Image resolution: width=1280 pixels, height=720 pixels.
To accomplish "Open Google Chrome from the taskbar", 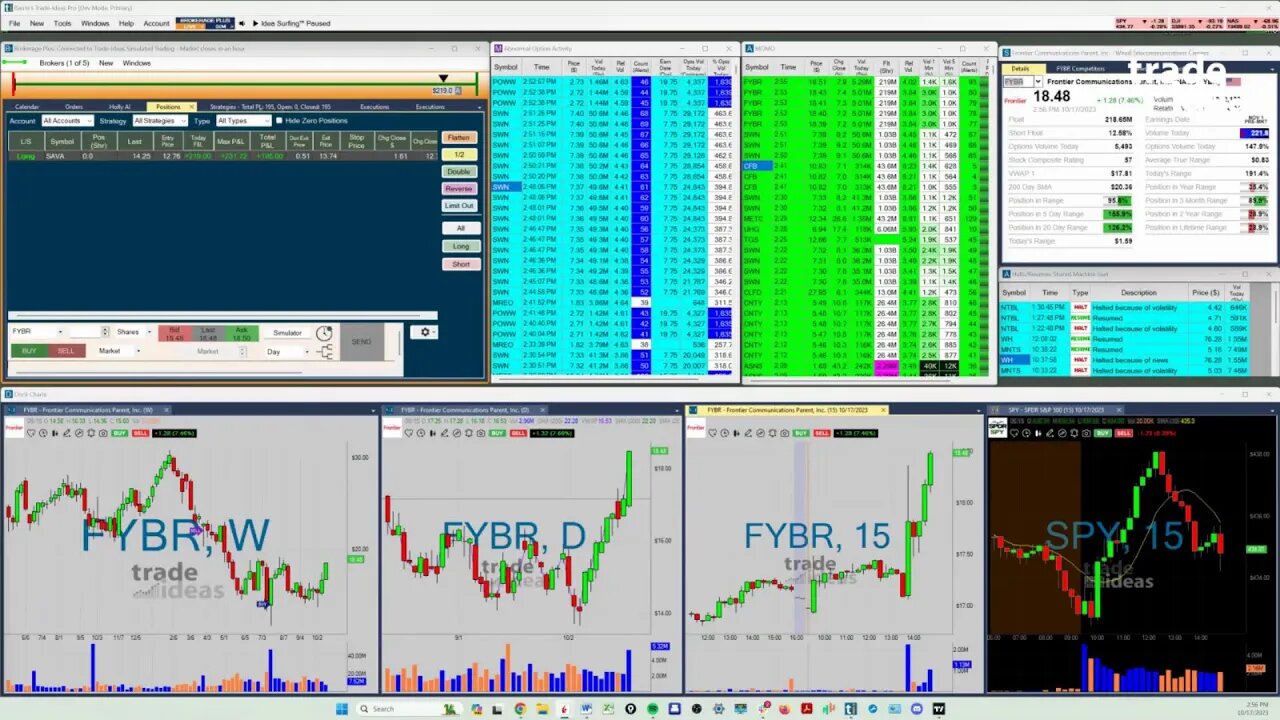I will 520,709.
